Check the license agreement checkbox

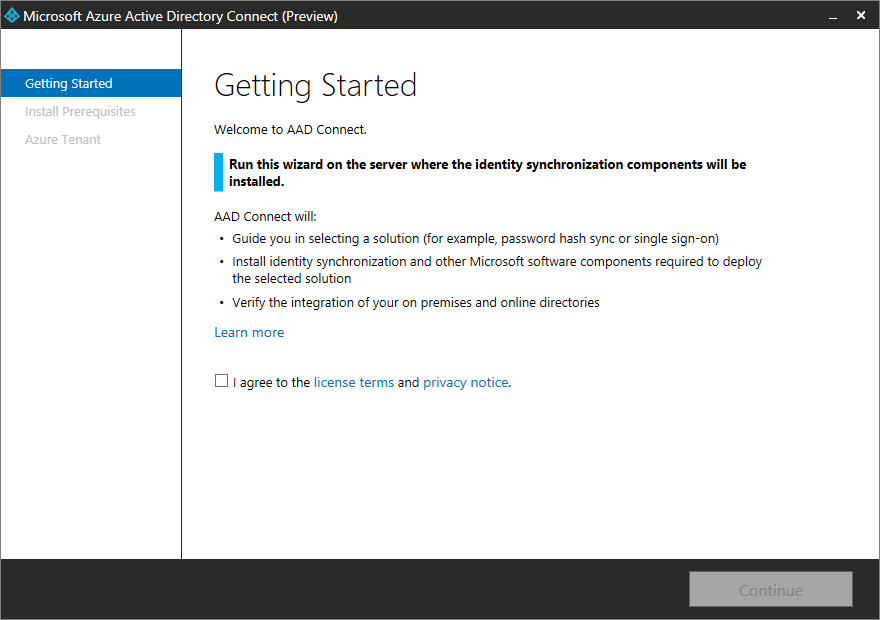[221, 381]
